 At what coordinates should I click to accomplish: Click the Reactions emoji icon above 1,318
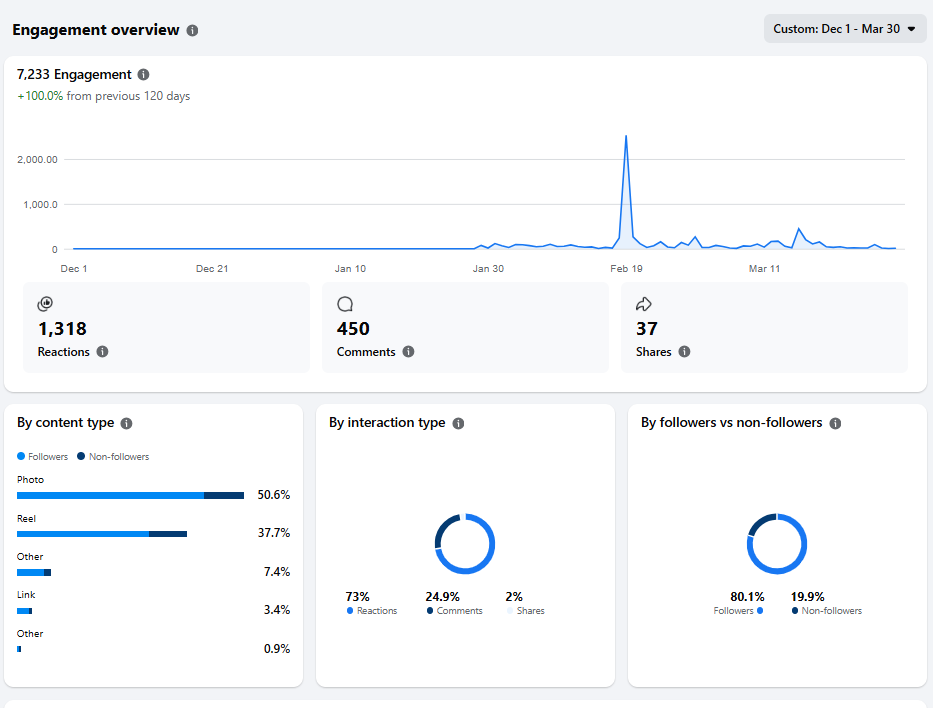44,303
